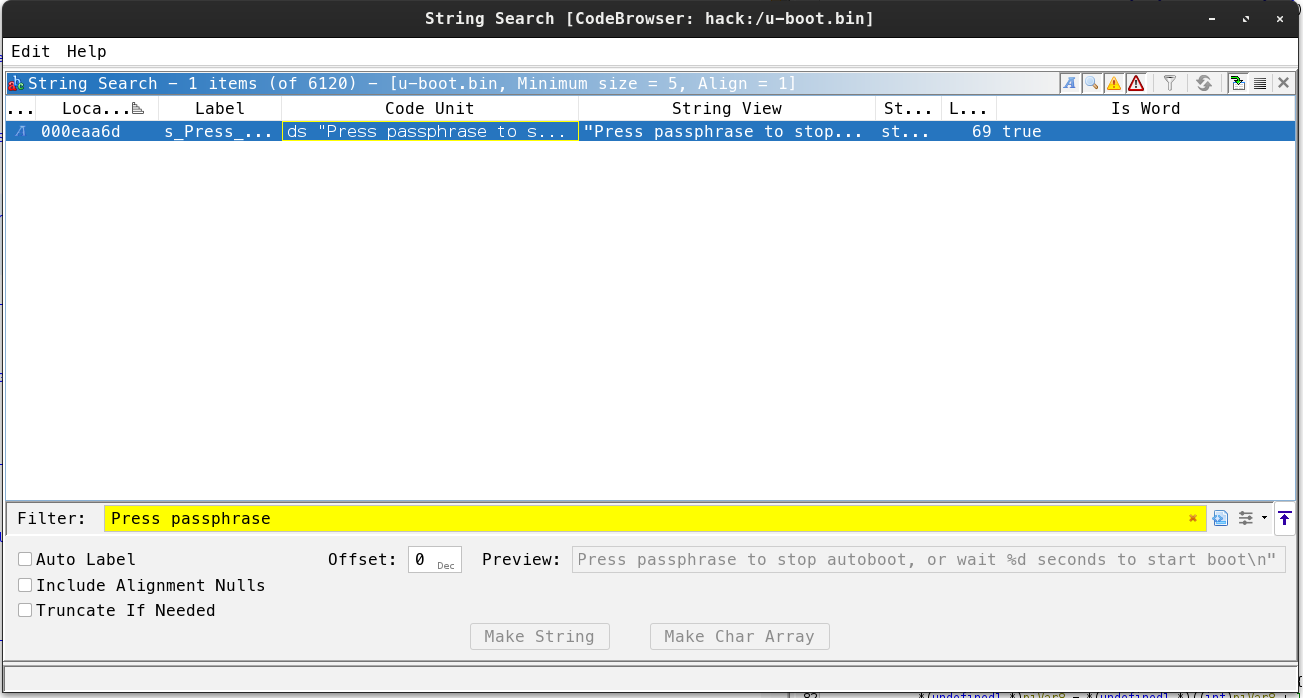Click the Make String button
Viewport: 1303px width, 698px height.
click(539, 636)
